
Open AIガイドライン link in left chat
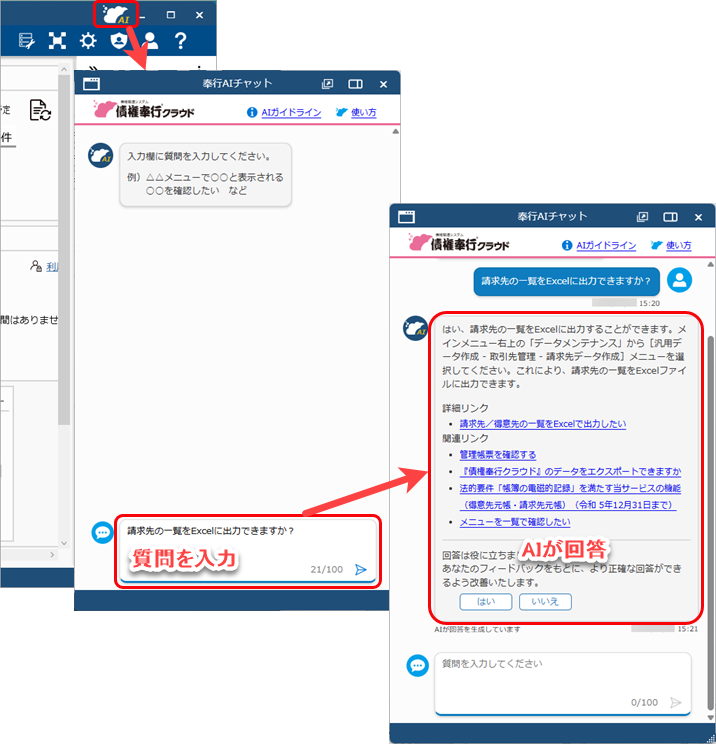(291, 112)
